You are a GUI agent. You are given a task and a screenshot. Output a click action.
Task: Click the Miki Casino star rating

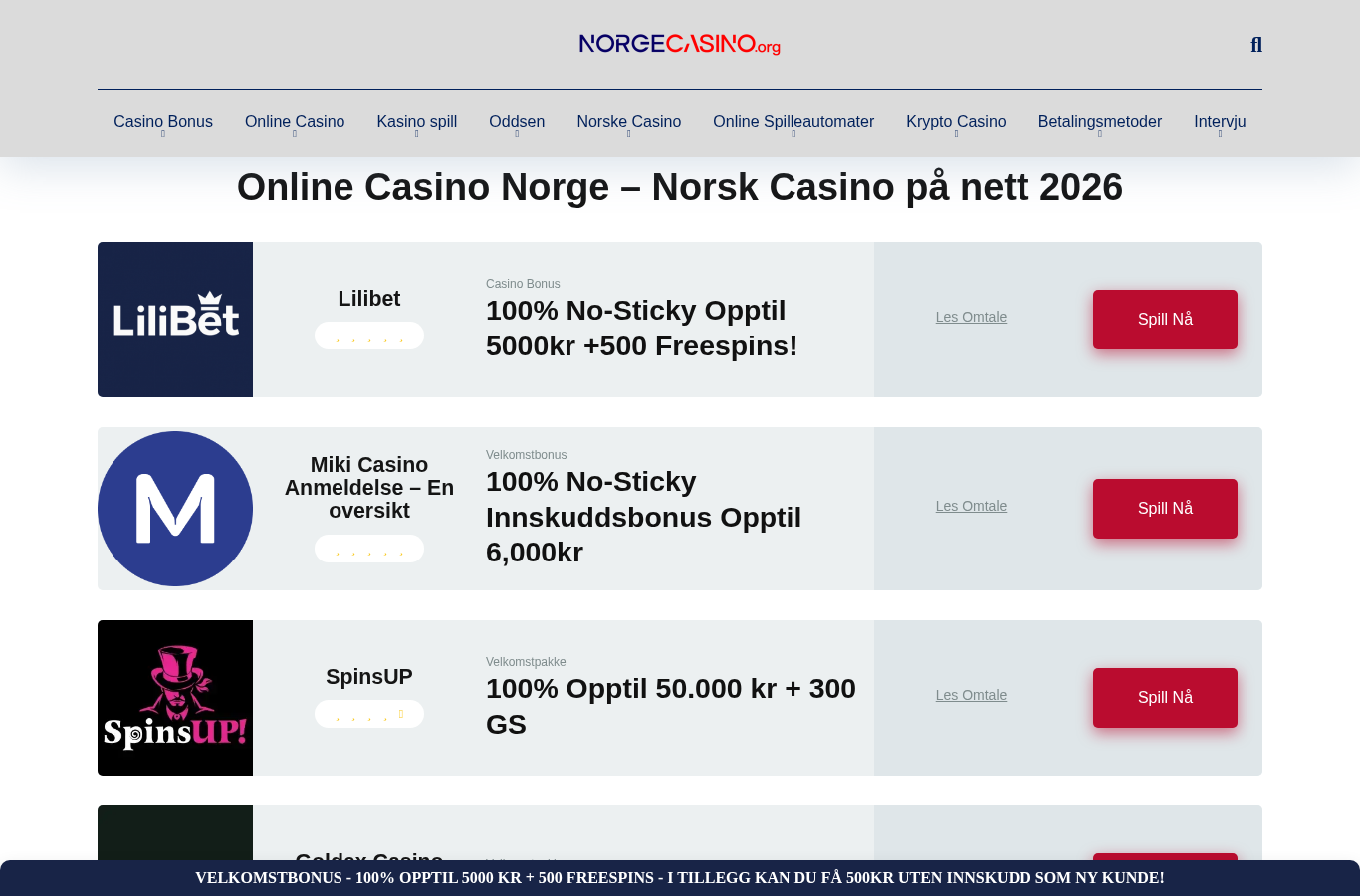(x=369, y=549)
